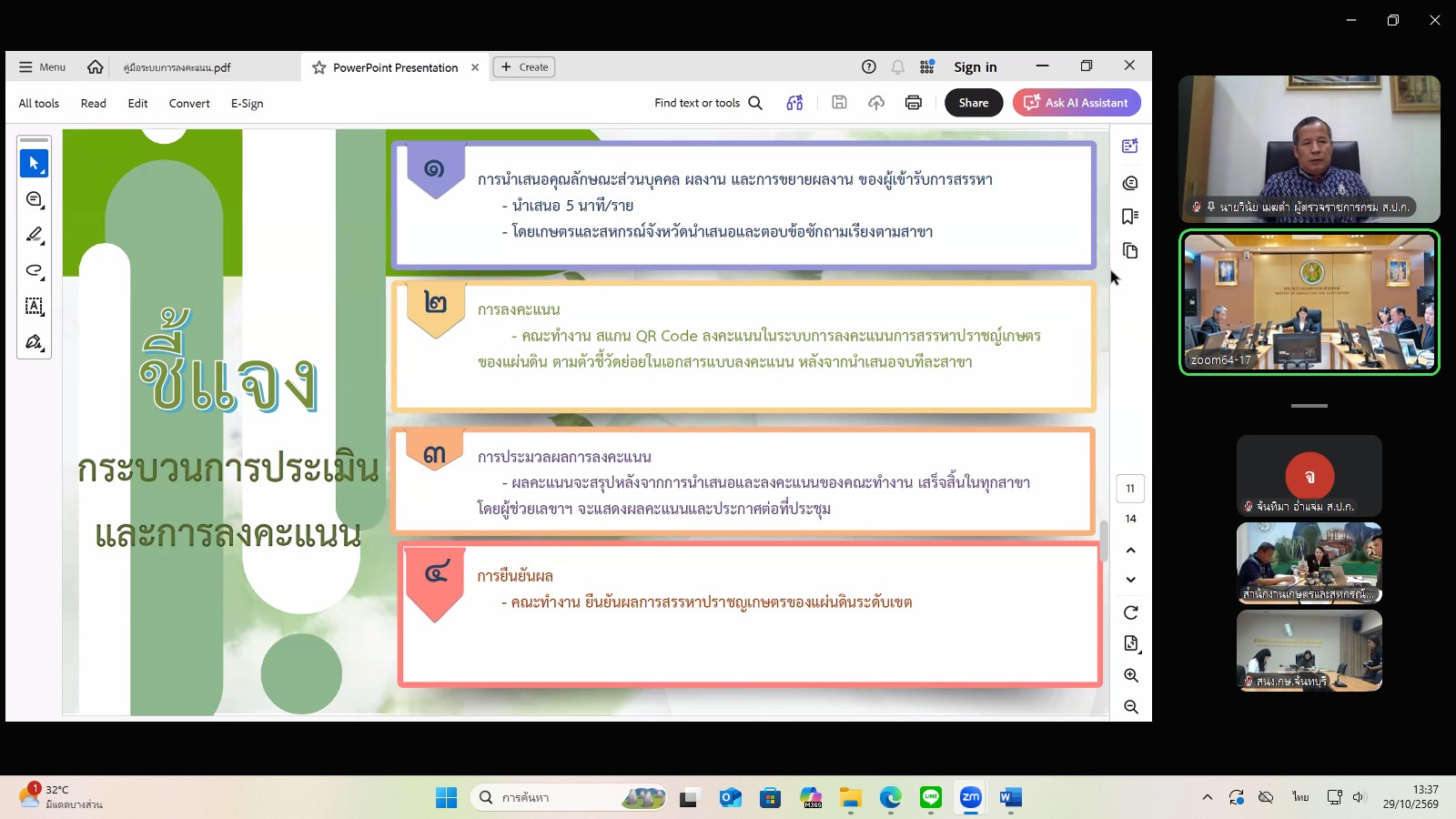The height and width of the screenshot is (819, 1456).
Task: Show hidden tray icons chevron
Action: 1208,798
